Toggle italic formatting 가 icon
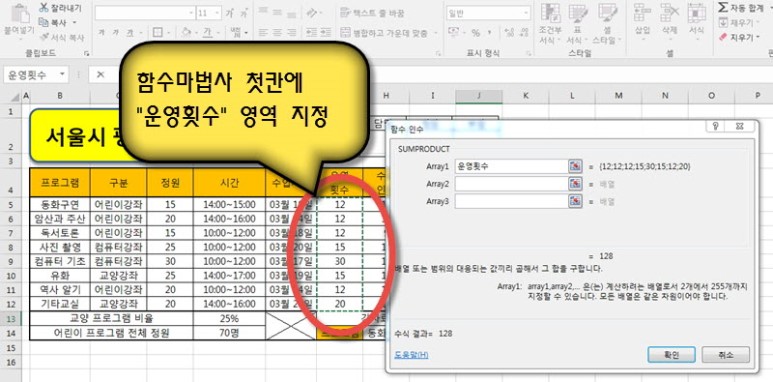773x382 pixels. tap(116, 33)
